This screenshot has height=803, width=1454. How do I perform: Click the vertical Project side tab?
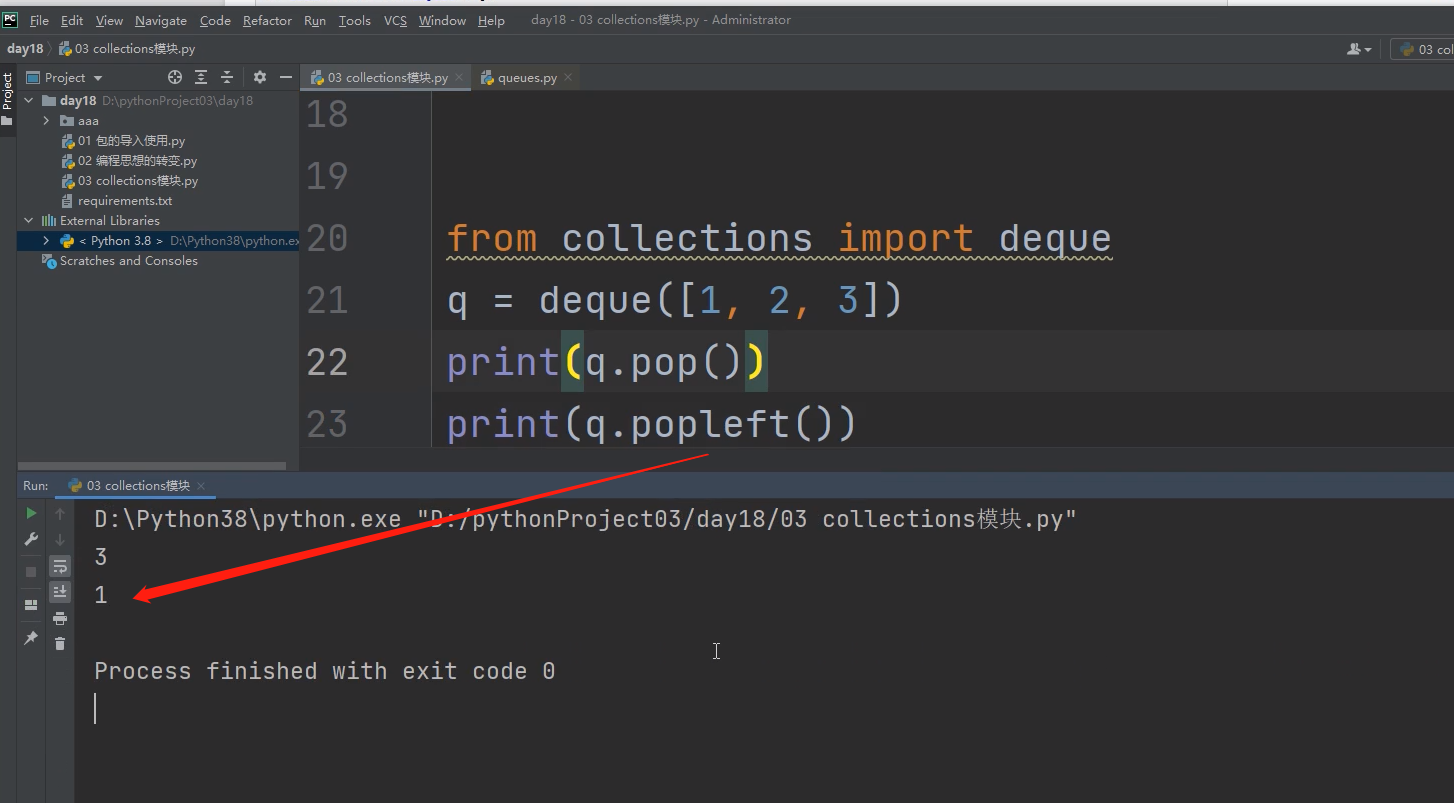pos(7,92)
